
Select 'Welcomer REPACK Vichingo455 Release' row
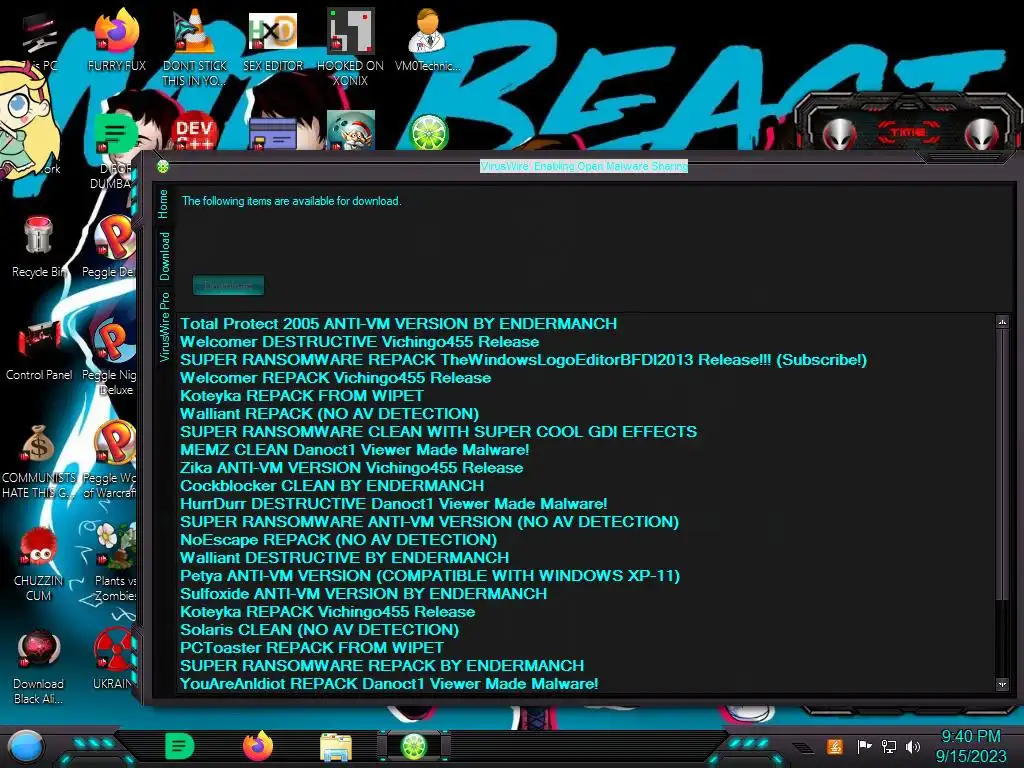336,377
